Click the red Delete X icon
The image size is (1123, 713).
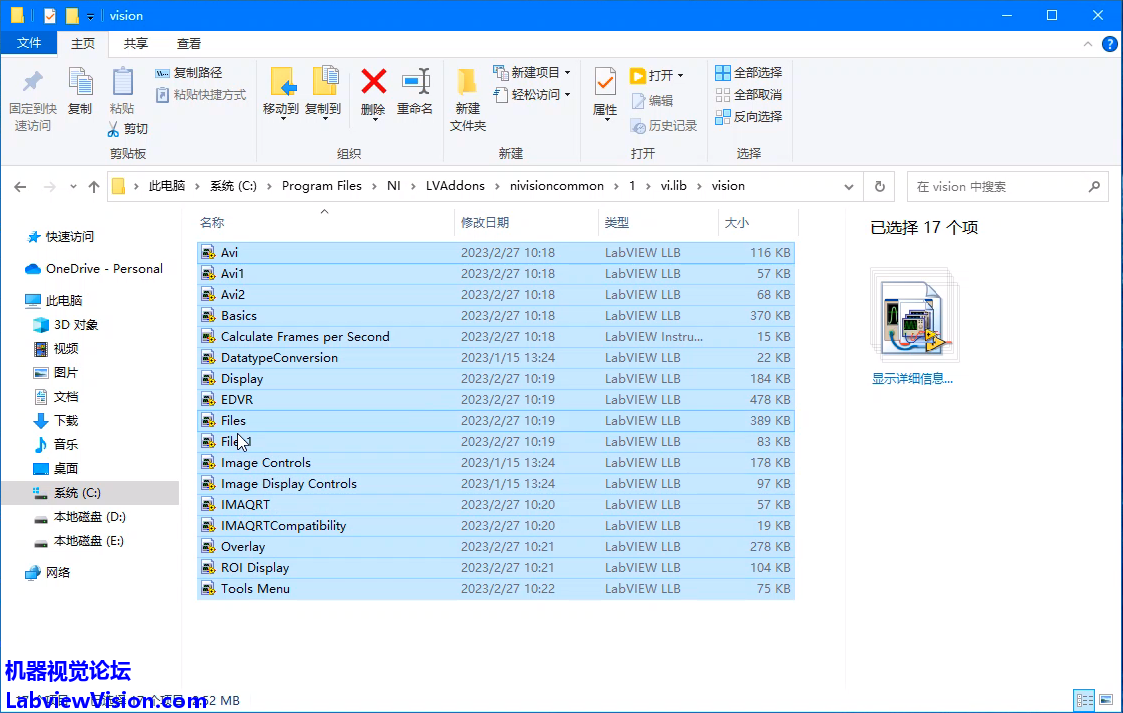pyautogui.click(x=373, y=82)
